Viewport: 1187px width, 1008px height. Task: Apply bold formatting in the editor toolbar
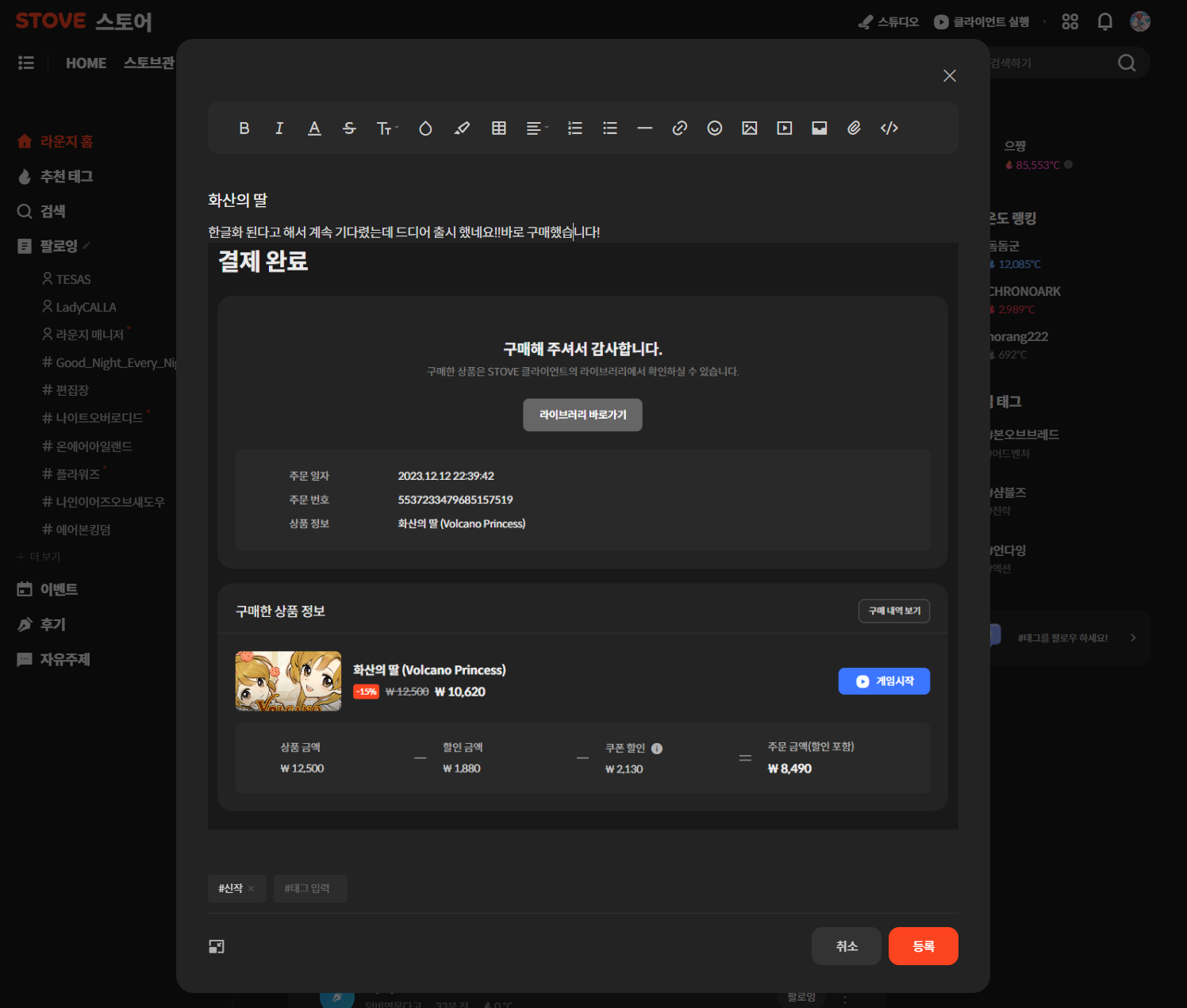(244, 128)
